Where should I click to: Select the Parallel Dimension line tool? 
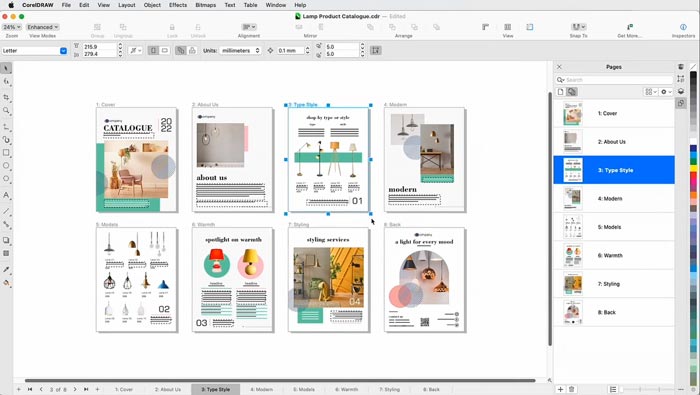click(6, 211)
